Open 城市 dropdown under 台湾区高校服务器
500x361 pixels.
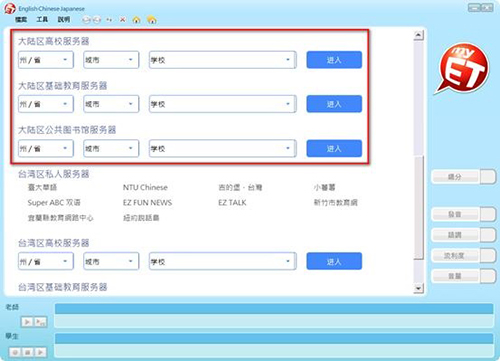click(x=111, y=261)
